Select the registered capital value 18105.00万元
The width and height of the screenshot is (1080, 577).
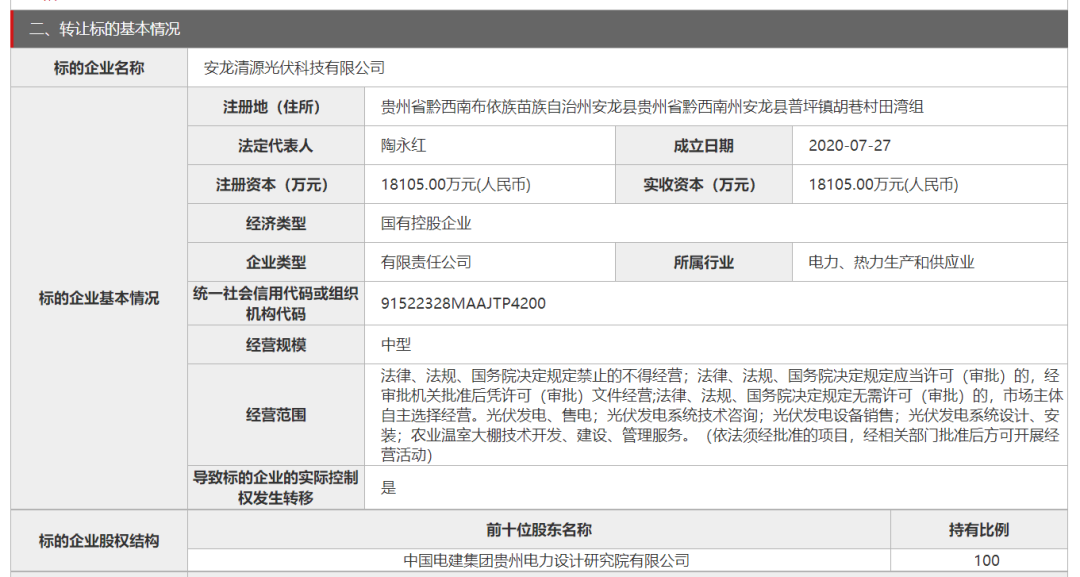456,185
